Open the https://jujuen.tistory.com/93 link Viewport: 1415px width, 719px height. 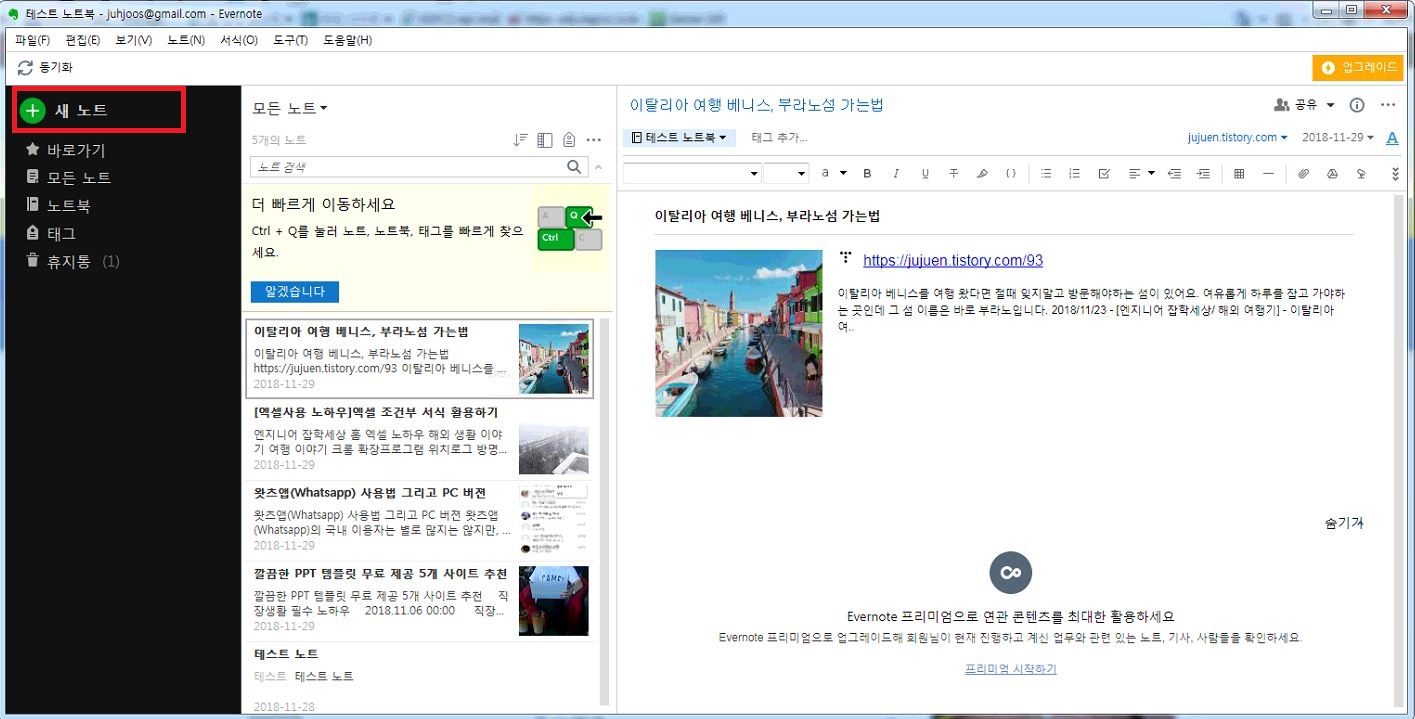[953, 260]
